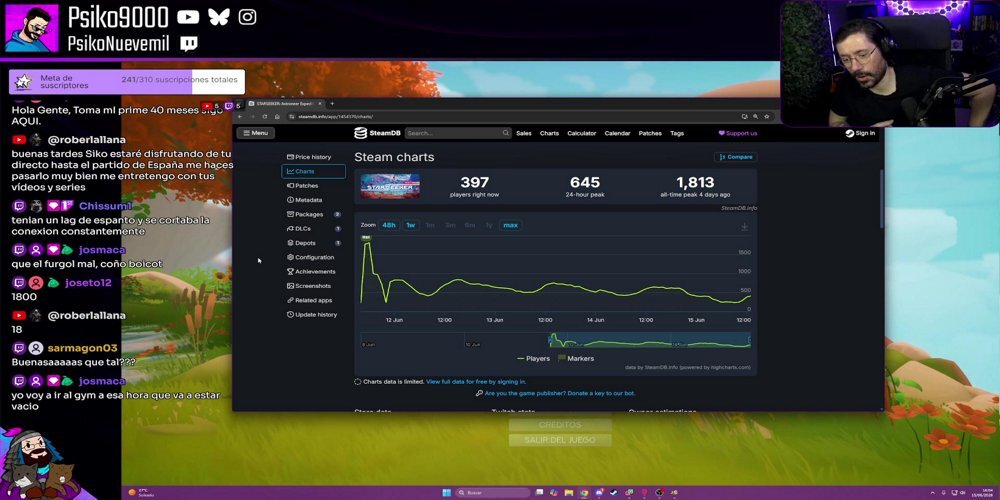Open Tags in top navigation
This screenshot has height=500, width=1000.
click(x=677, y=133)
